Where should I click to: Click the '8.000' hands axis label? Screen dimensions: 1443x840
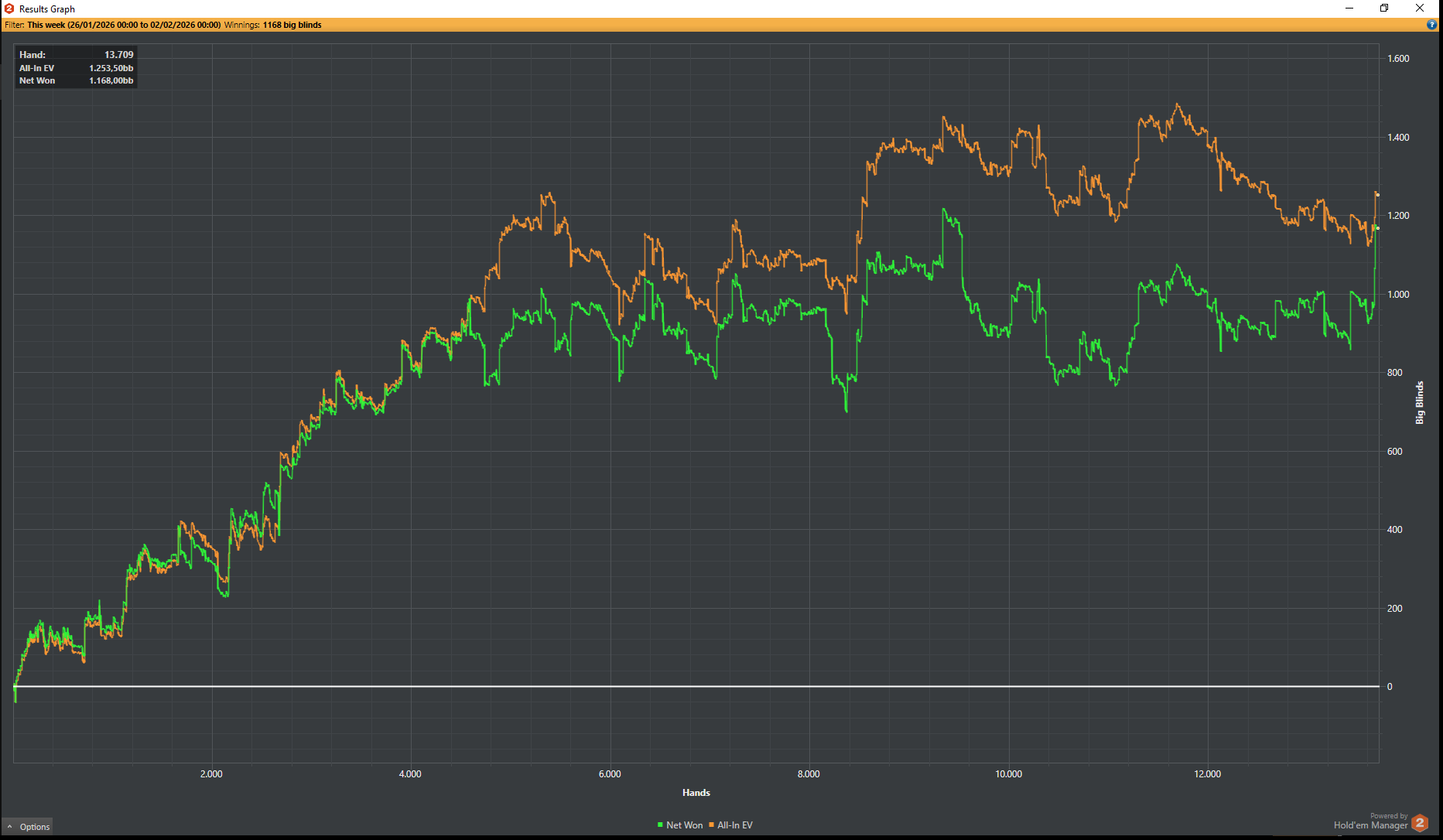coord(809,774)
